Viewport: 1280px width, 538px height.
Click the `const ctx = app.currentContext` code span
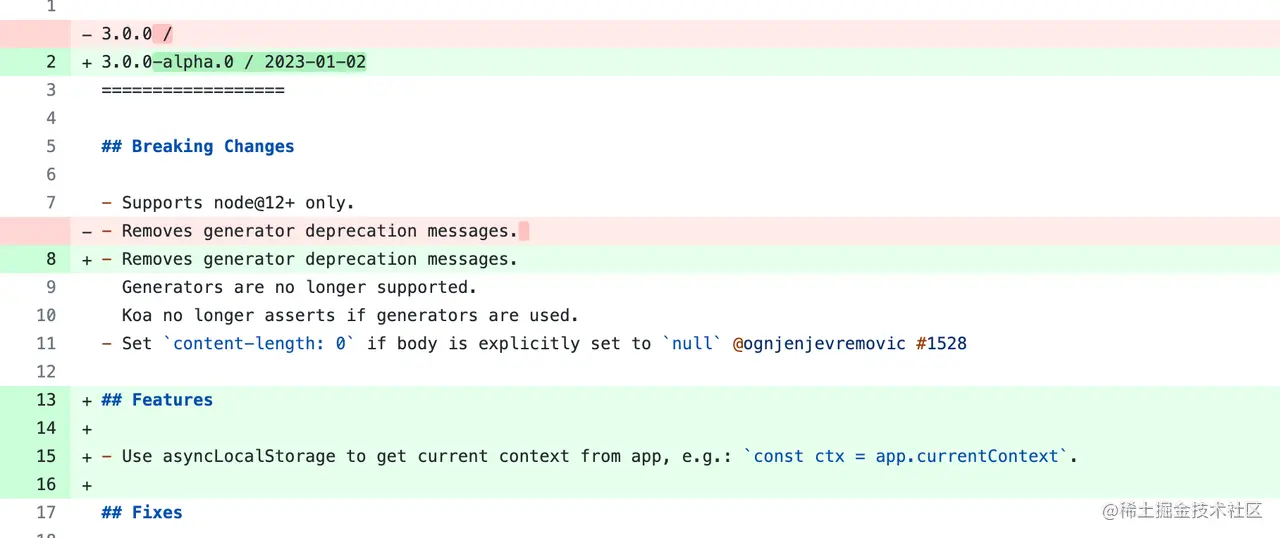tap(906, 456)
